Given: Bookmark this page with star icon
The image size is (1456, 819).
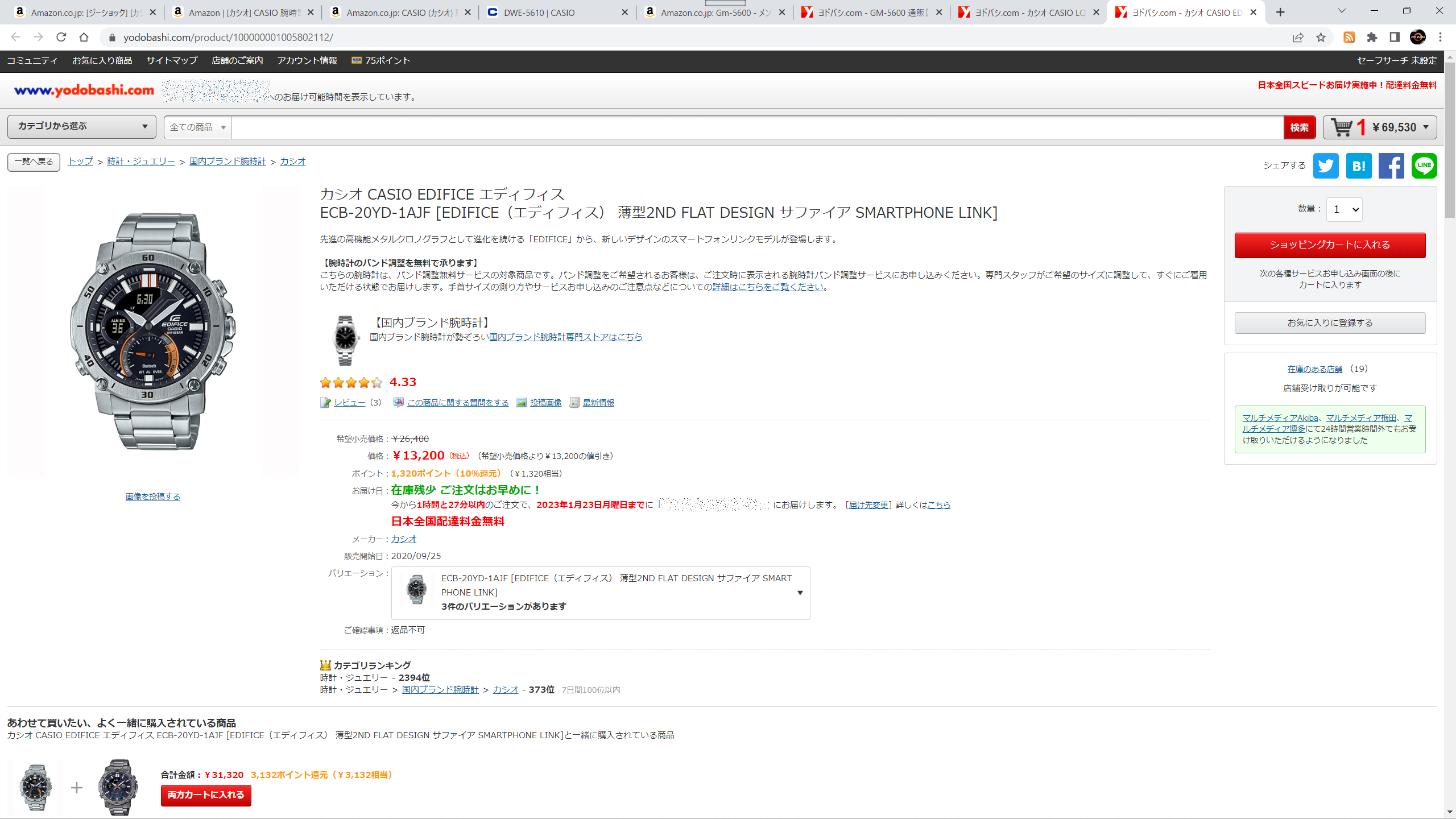Looking at the screenshot, I should pos(1321,37).
